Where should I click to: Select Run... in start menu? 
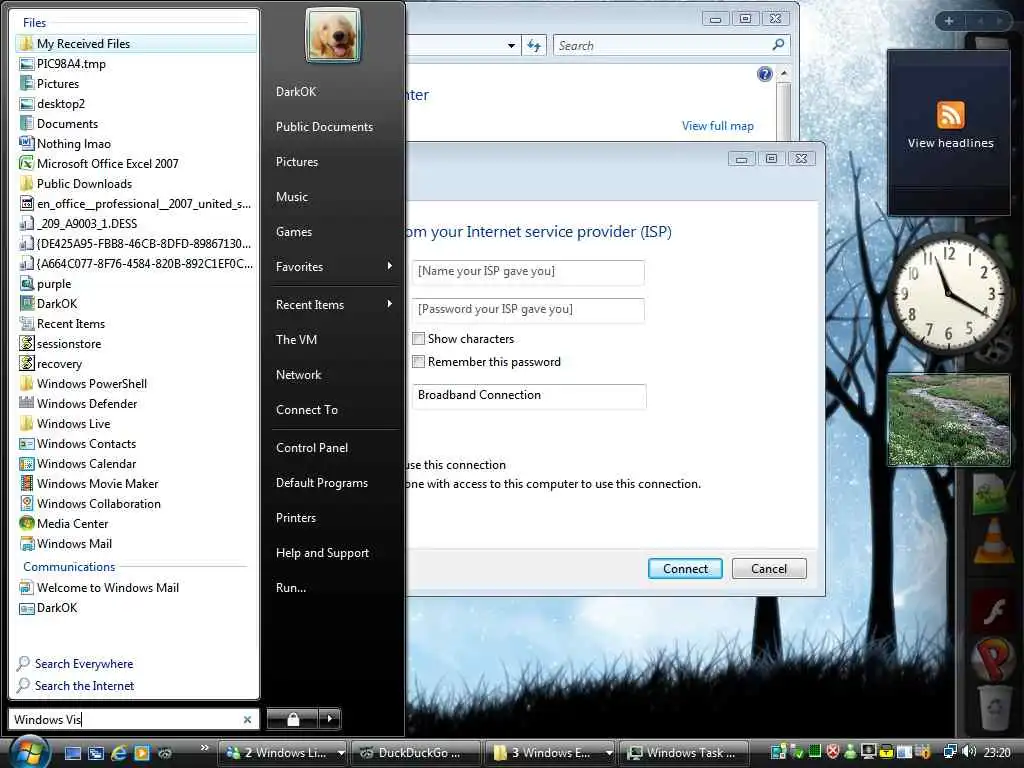click(291, 588)
